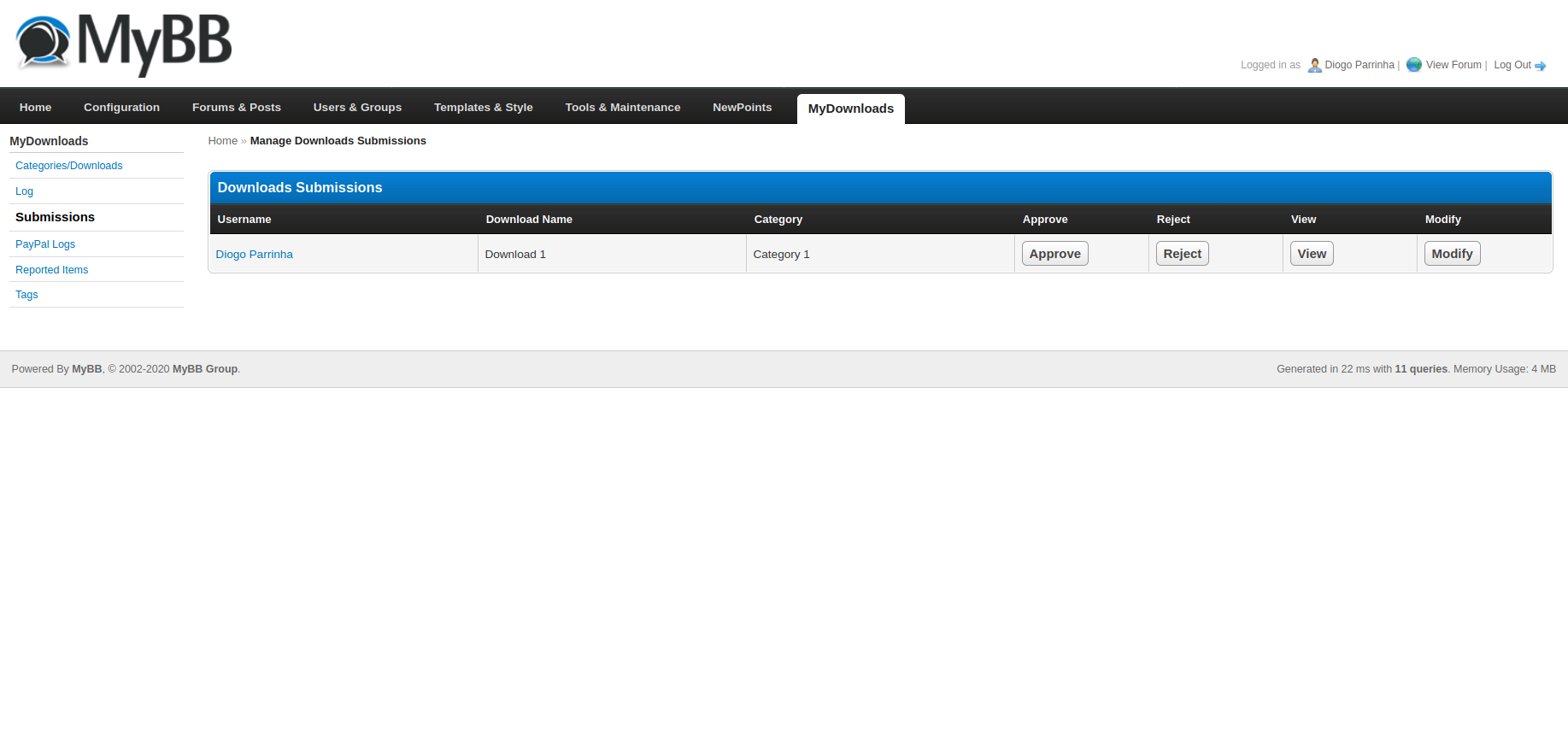View the Download 1 submission
Image resolution: width=1568 pixels, height=740 pixels.
point(1312,254)
